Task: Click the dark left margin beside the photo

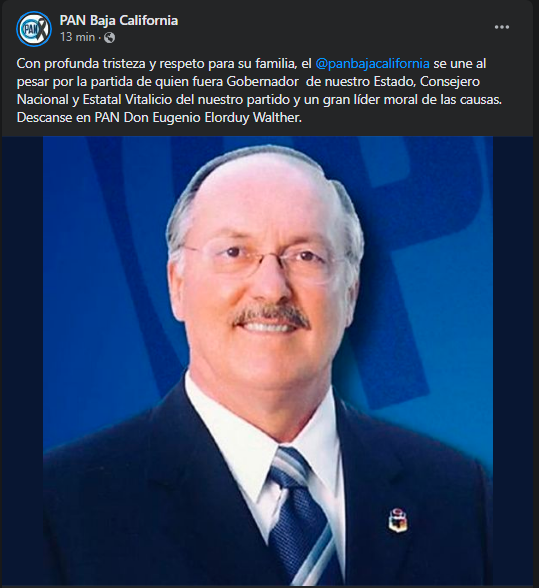Action: (x=22, y=360)
